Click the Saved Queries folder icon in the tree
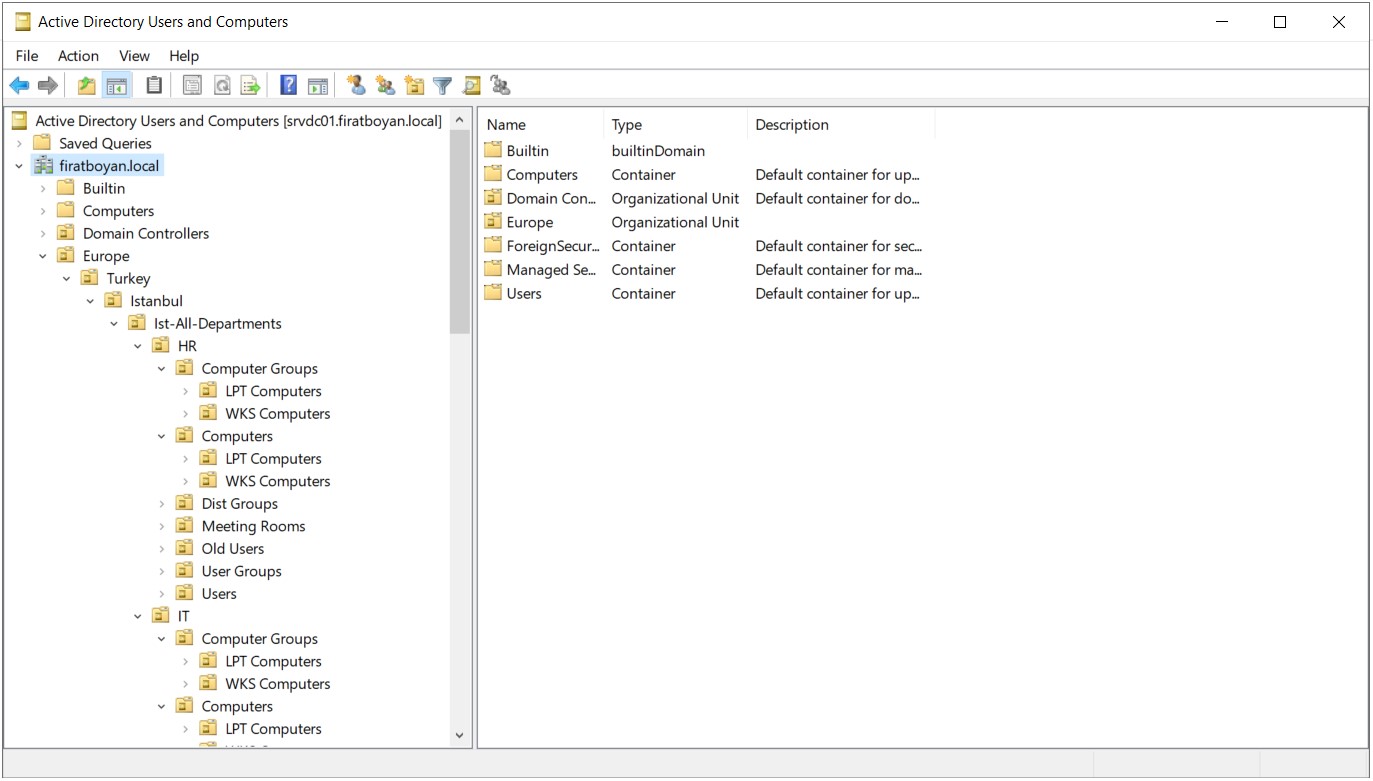The width and height of the screenshot is (1373, 781). point(42,143)
